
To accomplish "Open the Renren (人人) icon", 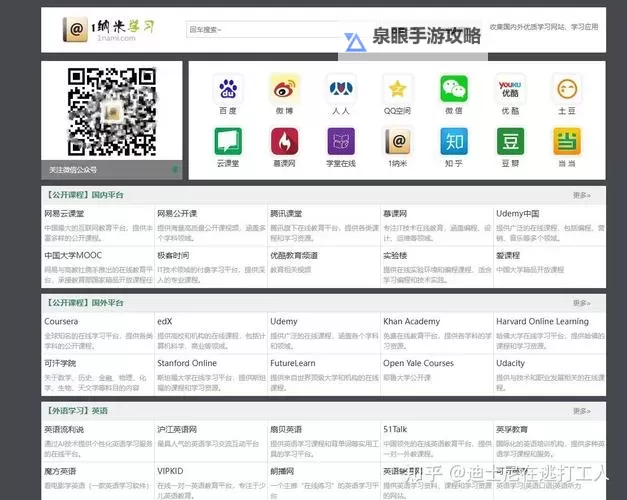I will click(x=341, y=89).
